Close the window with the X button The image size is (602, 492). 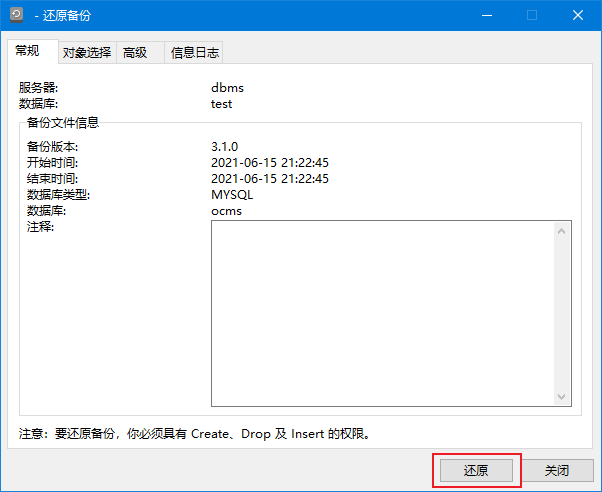pos(578,15)
